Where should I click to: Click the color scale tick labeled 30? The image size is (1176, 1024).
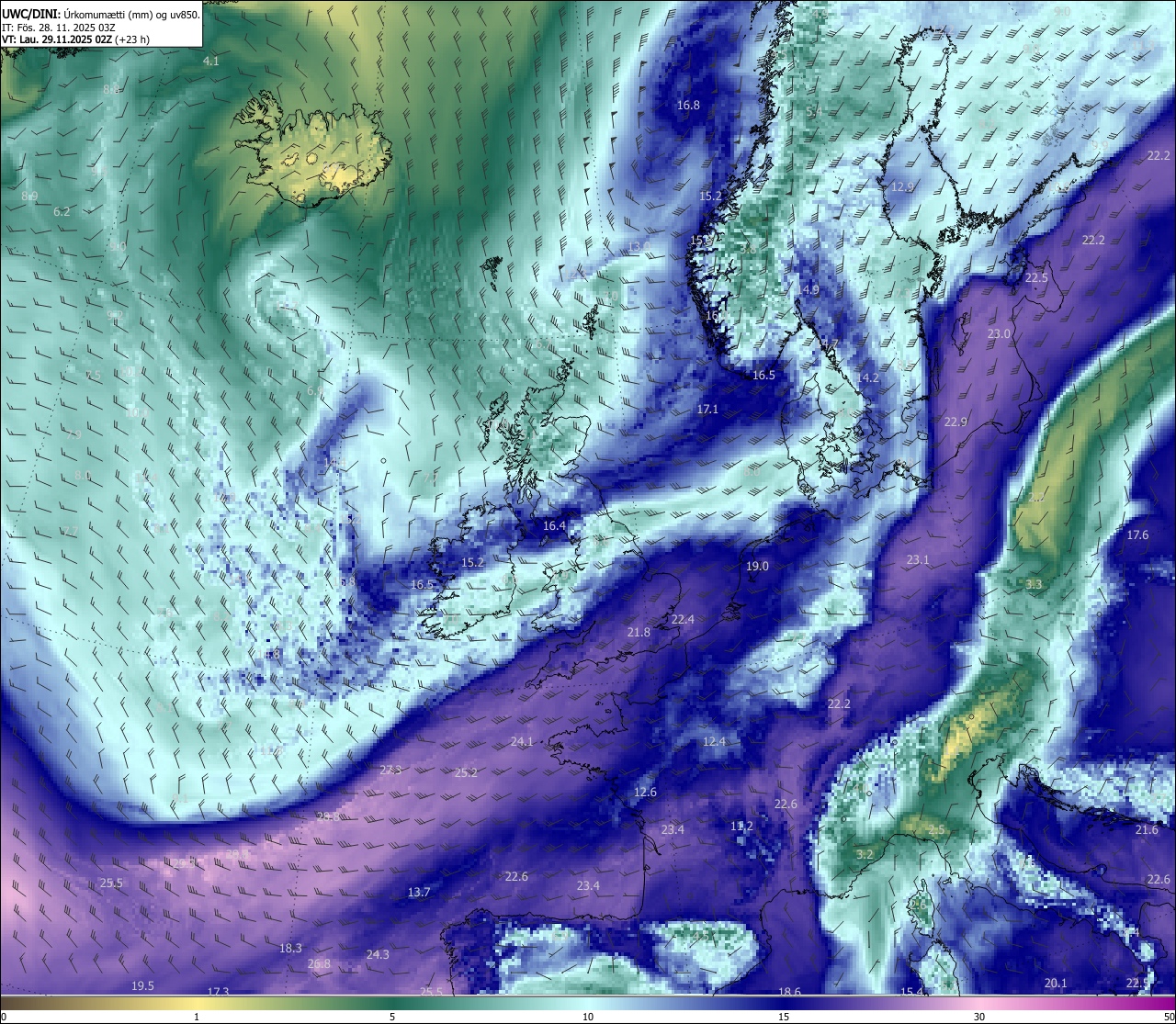click(x=979, y=1017)
